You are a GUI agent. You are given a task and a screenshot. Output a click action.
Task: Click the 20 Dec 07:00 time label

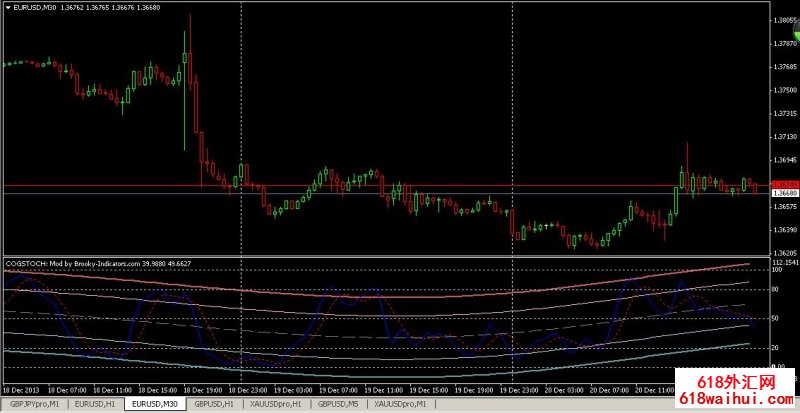[609, 391]
